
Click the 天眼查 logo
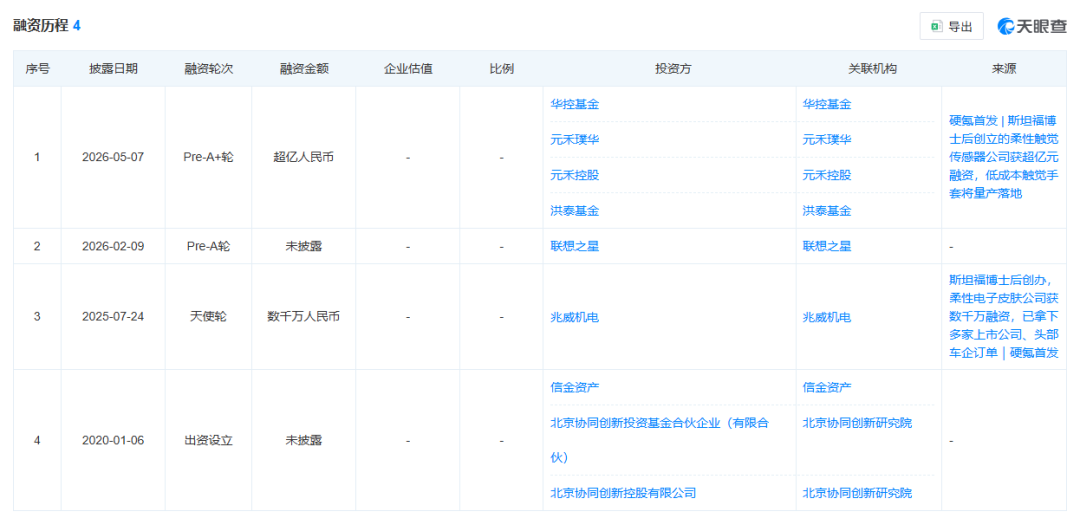[1032, 26]
